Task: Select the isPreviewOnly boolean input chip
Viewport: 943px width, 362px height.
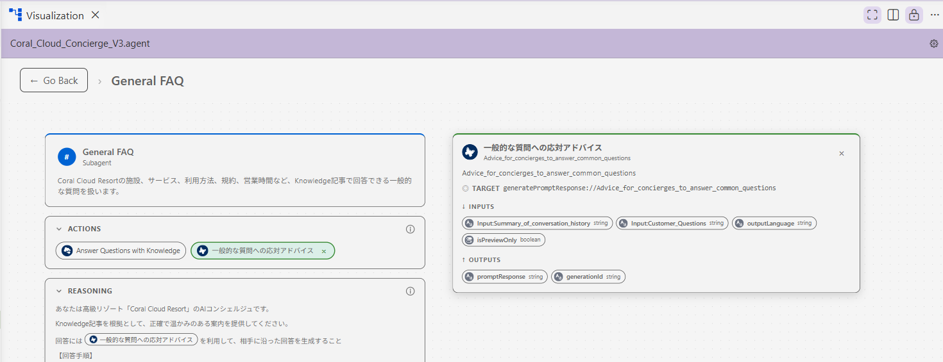Action: 503,239
